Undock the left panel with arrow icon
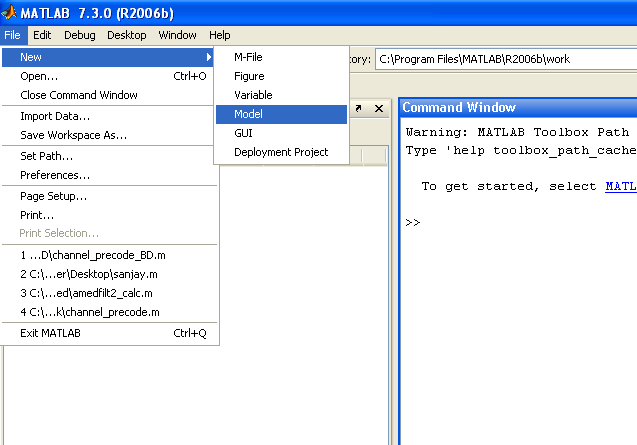Image resolution: width=637 pixels, height=445 pixels. point(358,109)
